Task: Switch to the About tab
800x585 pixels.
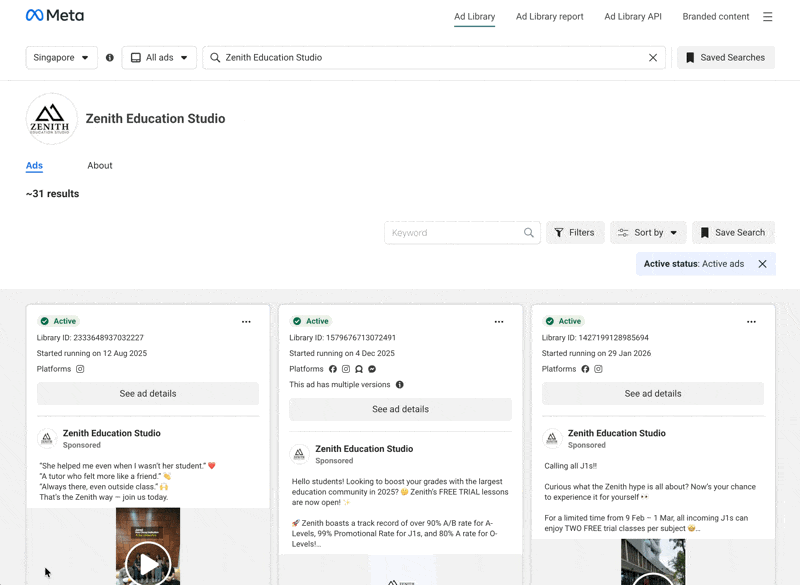Action: point(99,165)
